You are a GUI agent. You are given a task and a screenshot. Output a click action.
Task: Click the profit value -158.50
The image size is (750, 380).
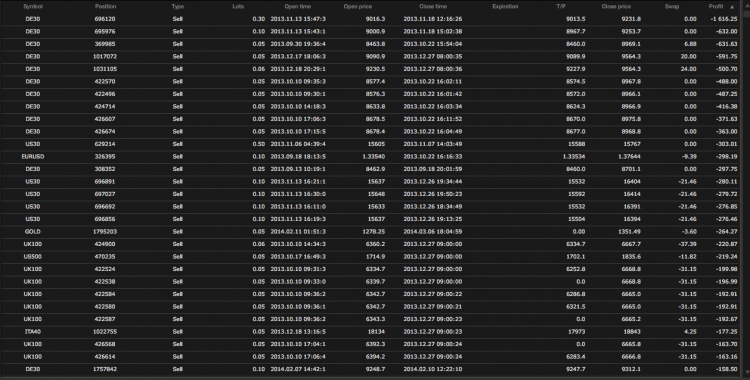coord(726,369)
